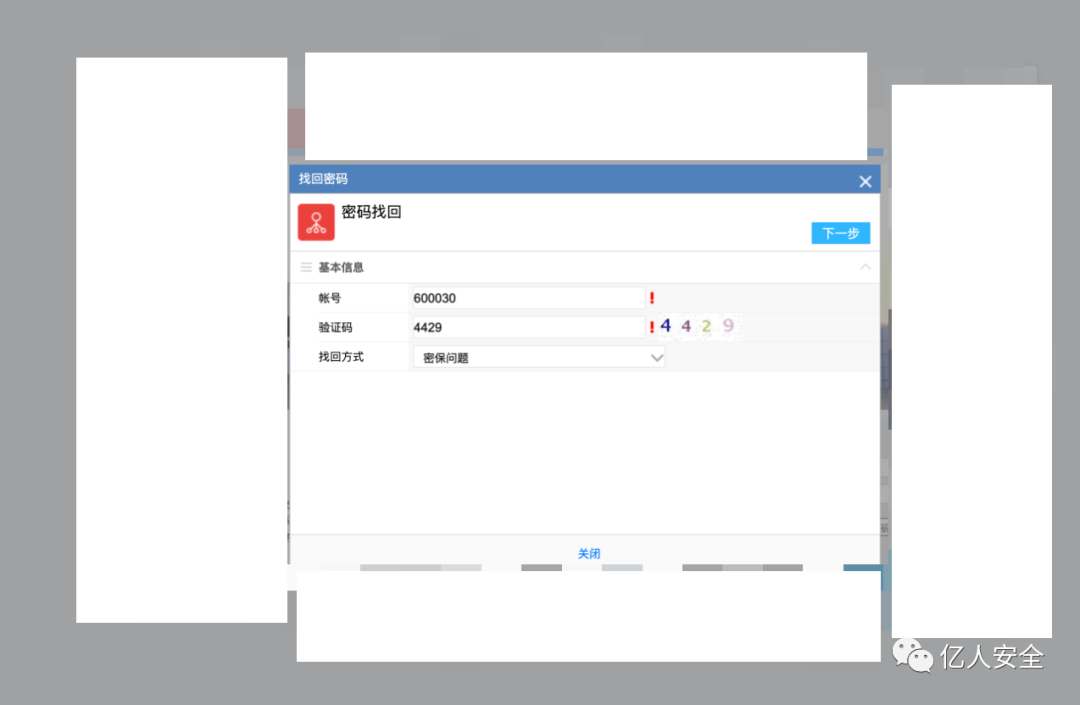Image resolution: width=1080 pixels, height=705 pixels.
Task: Open the 找回方式 dropdown
Action: (538, 356)
